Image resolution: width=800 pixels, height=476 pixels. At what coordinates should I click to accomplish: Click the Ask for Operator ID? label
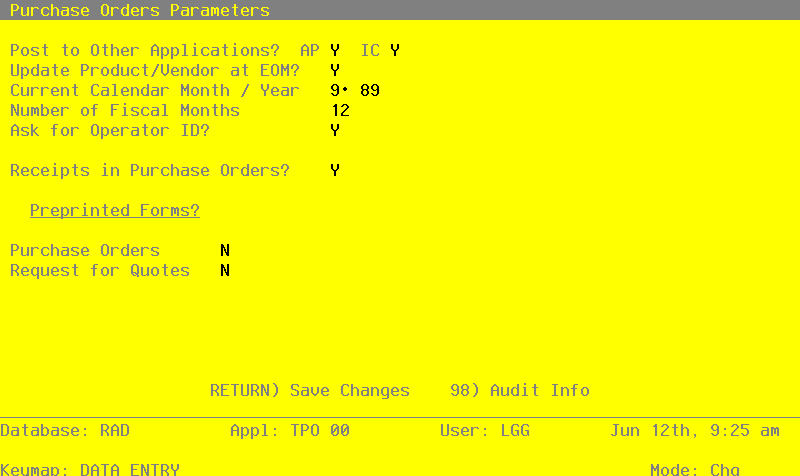(x=110, y=131)
